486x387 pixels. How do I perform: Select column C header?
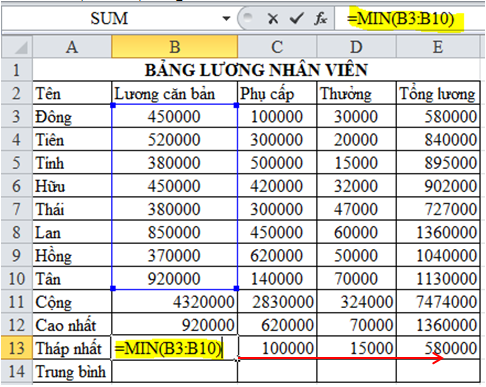click(x=277, y=47)
